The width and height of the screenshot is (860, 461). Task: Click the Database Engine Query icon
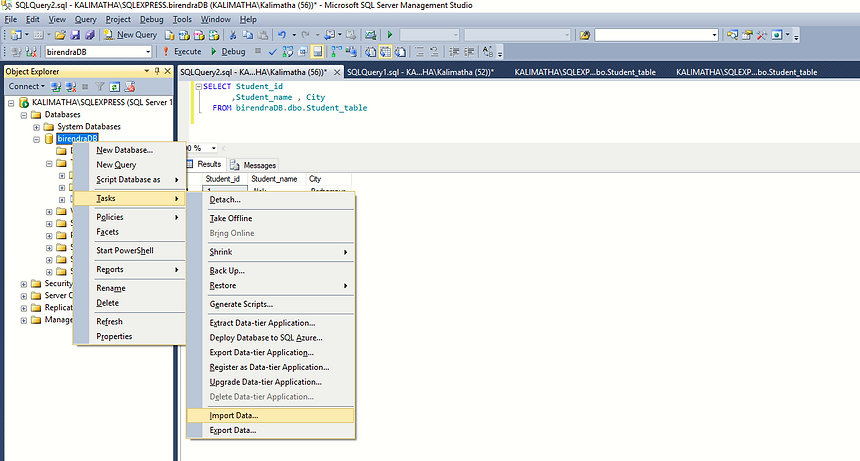tap(169, 35)
